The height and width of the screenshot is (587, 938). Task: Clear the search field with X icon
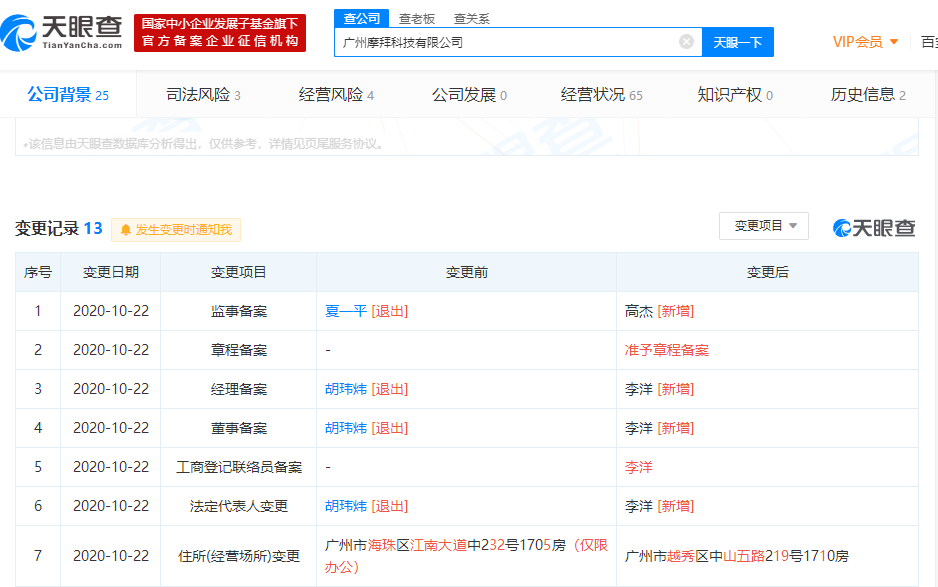coord(686,41)
